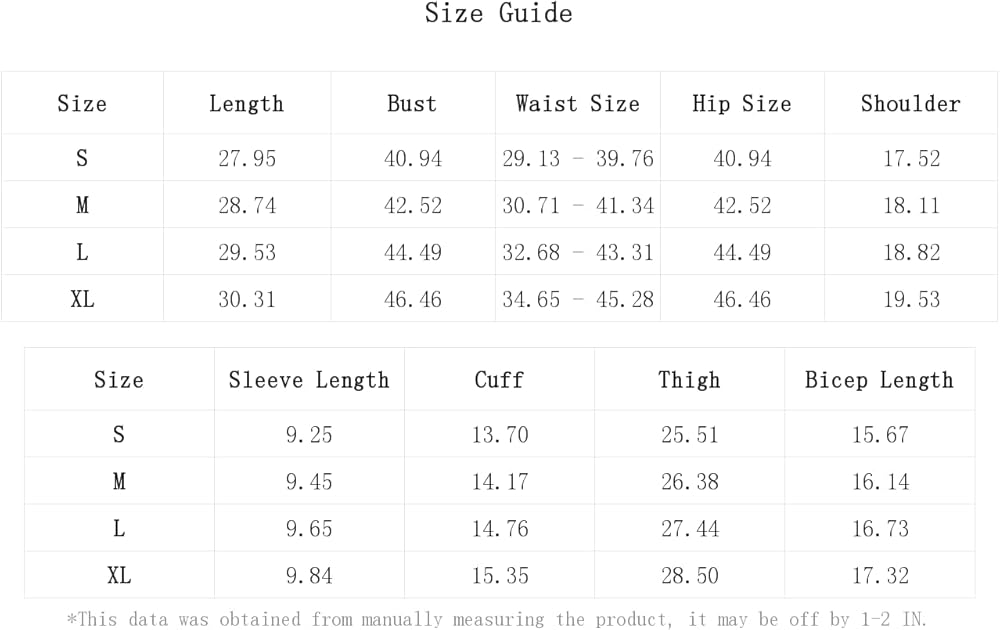
Task: Select the Waist Size column header
Action: pyautogui.click(x=577, y=104)
